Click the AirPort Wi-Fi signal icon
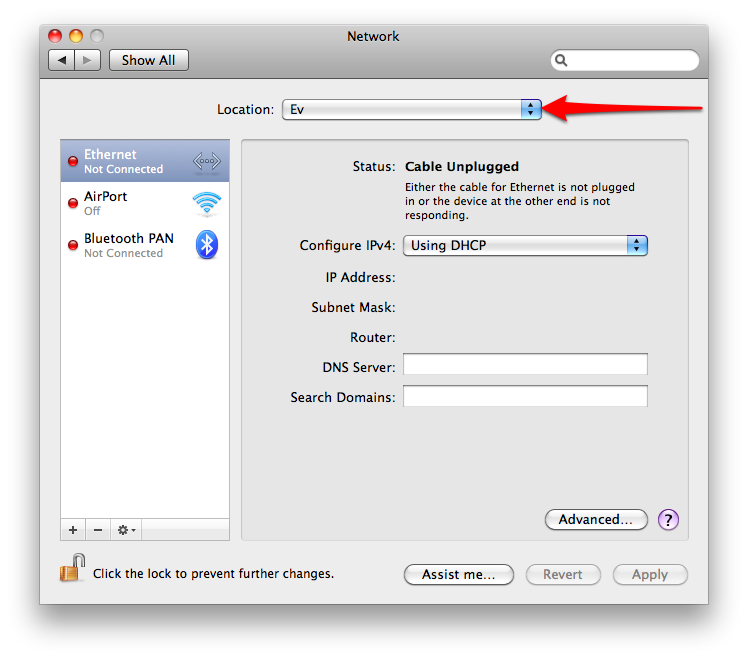This screenshot has height=659, width=748. click(207, 204)
